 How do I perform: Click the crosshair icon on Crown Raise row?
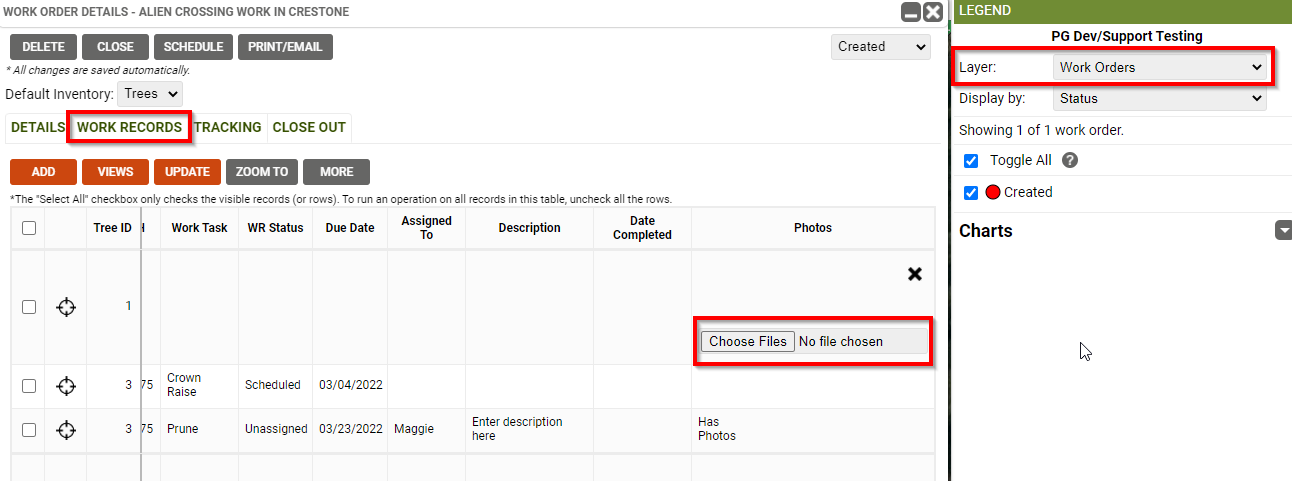[66, 385]
